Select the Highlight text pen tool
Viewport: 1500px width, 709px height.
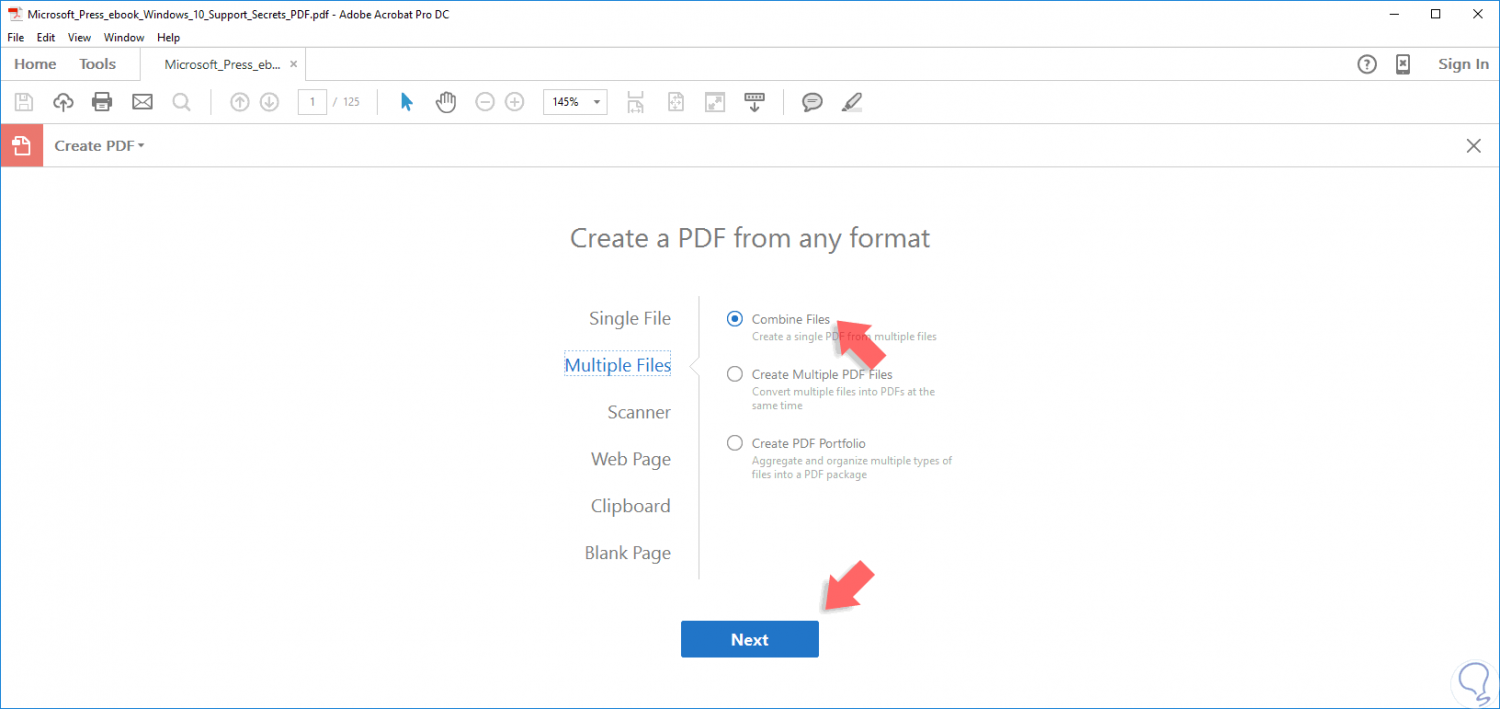coord(852,102)
